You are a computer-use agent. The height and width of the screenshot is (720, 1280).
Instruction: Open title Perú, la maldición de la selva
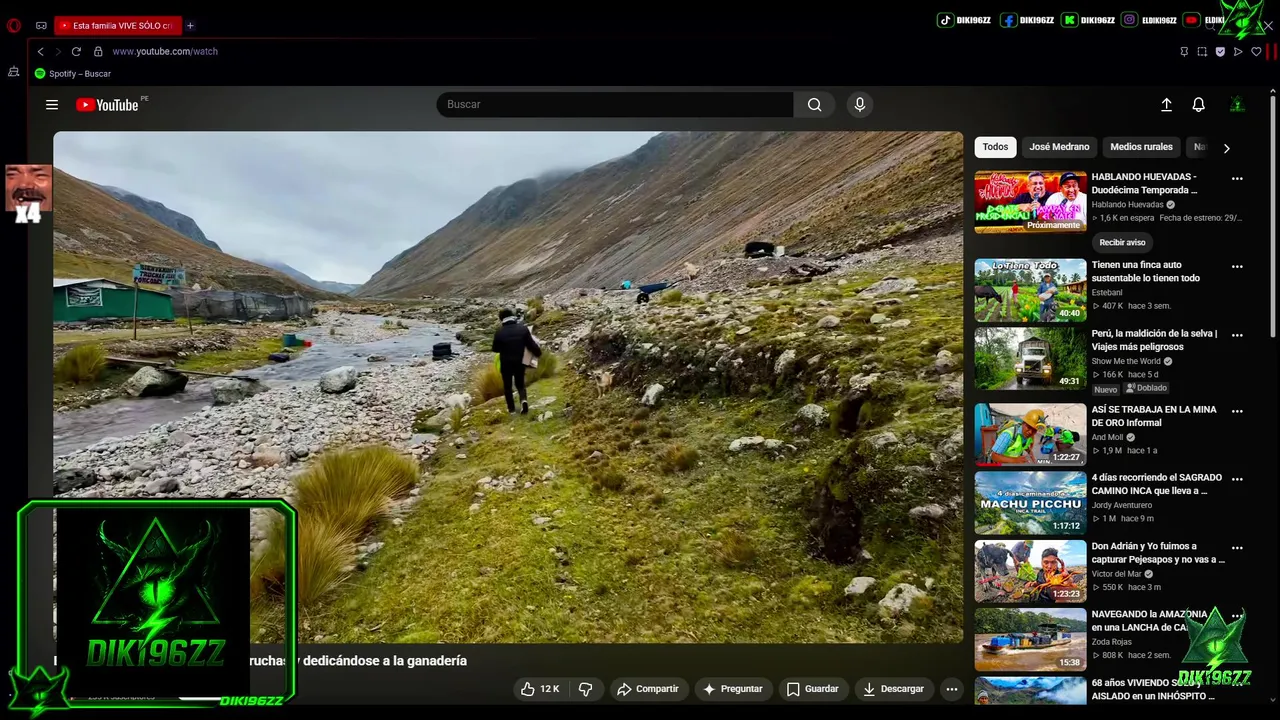(1155, 340)
